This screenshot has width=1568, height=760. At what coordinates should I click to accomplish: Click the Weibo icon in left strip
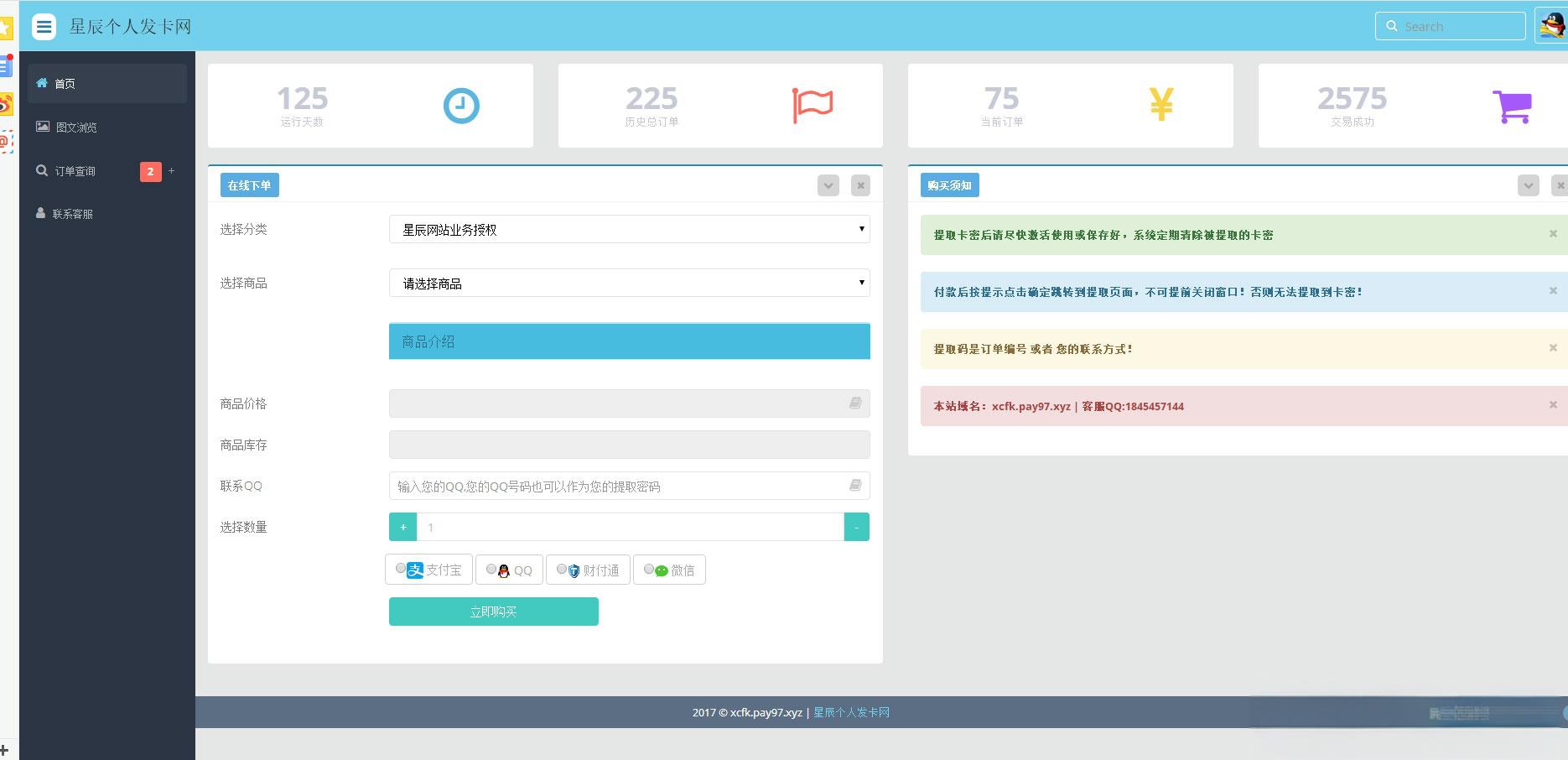[6, 104]
